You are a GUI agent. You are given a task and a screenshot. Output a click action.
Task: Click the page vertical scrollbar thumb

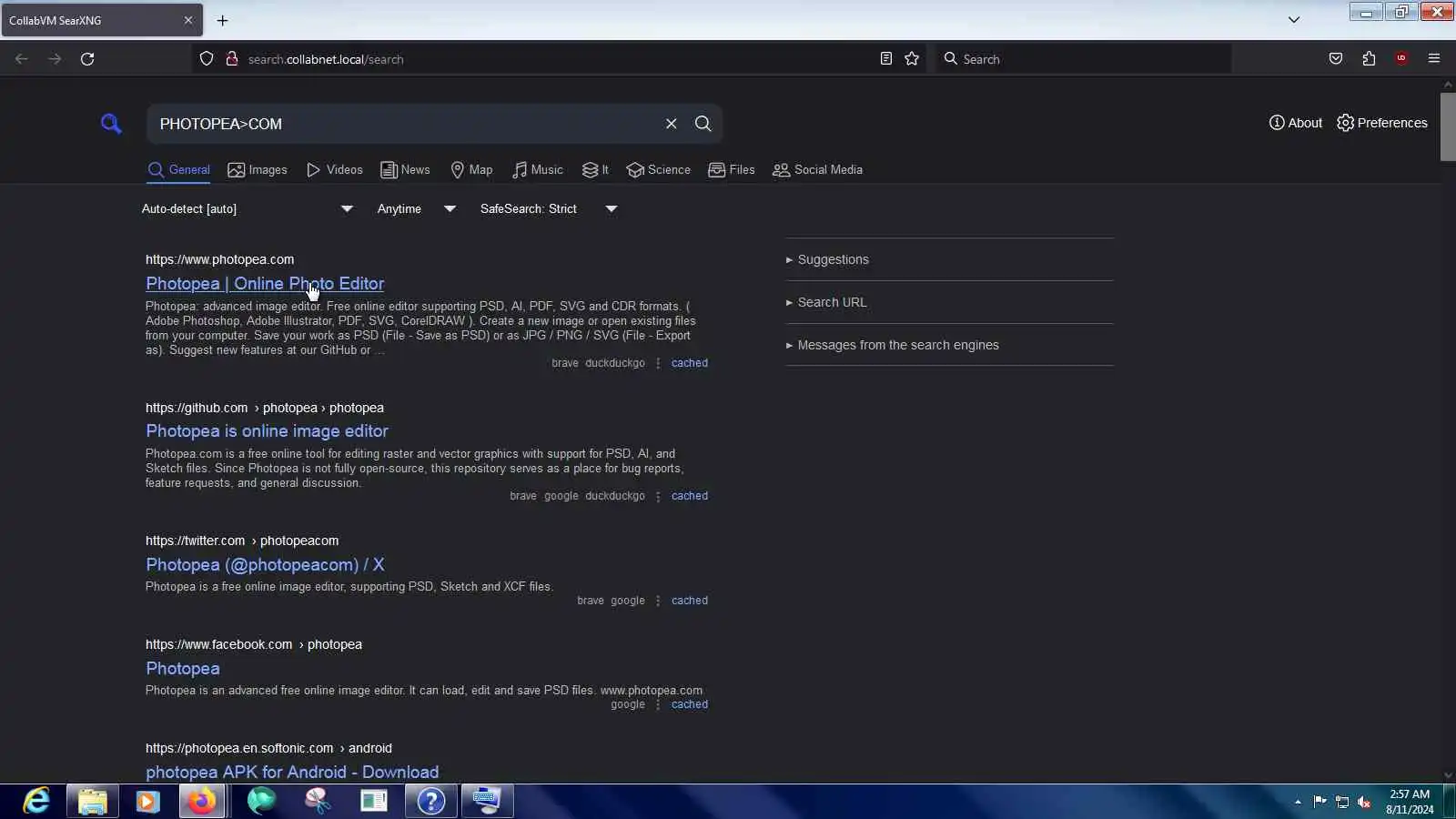(x=1448, y=126)
